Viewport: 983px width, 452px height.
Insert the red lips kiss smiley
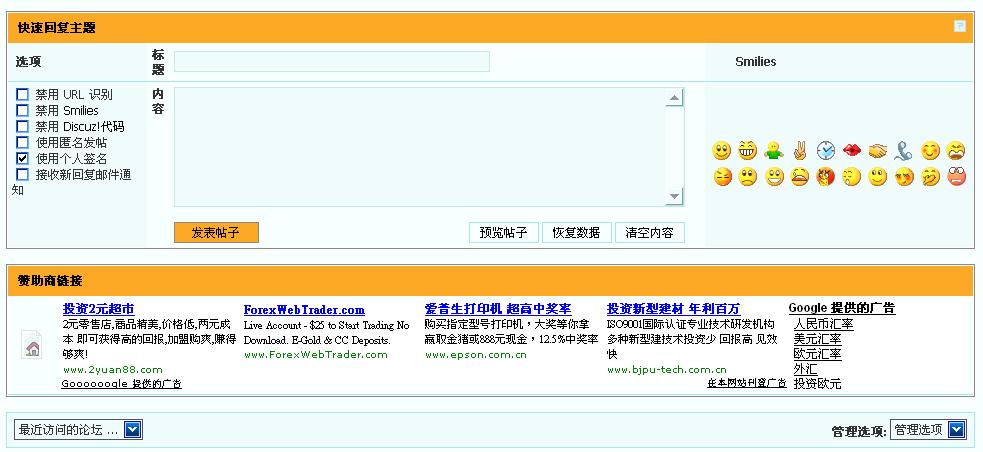click(x=852, y=150)
